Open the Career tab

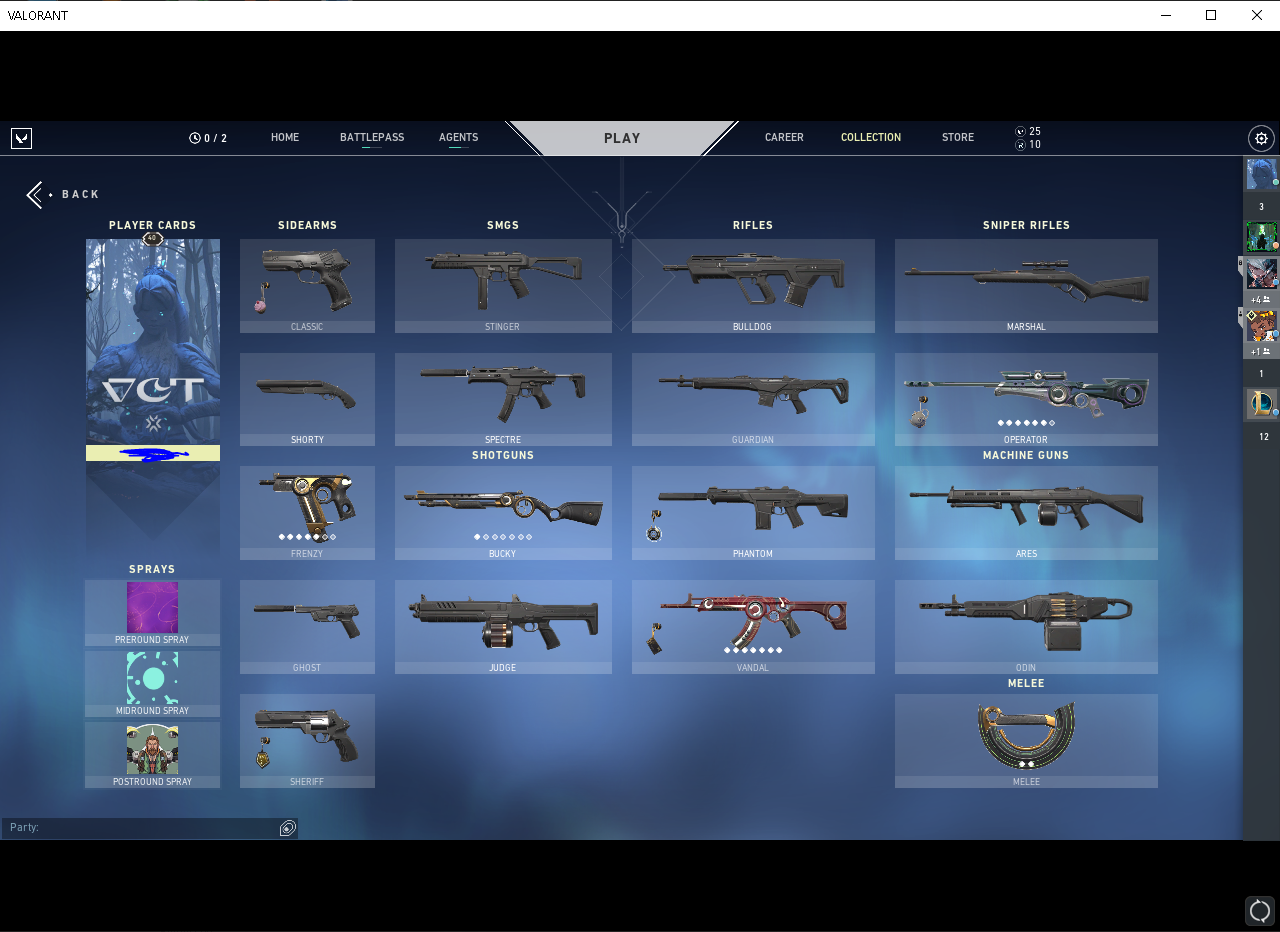[x=784, y=138]
